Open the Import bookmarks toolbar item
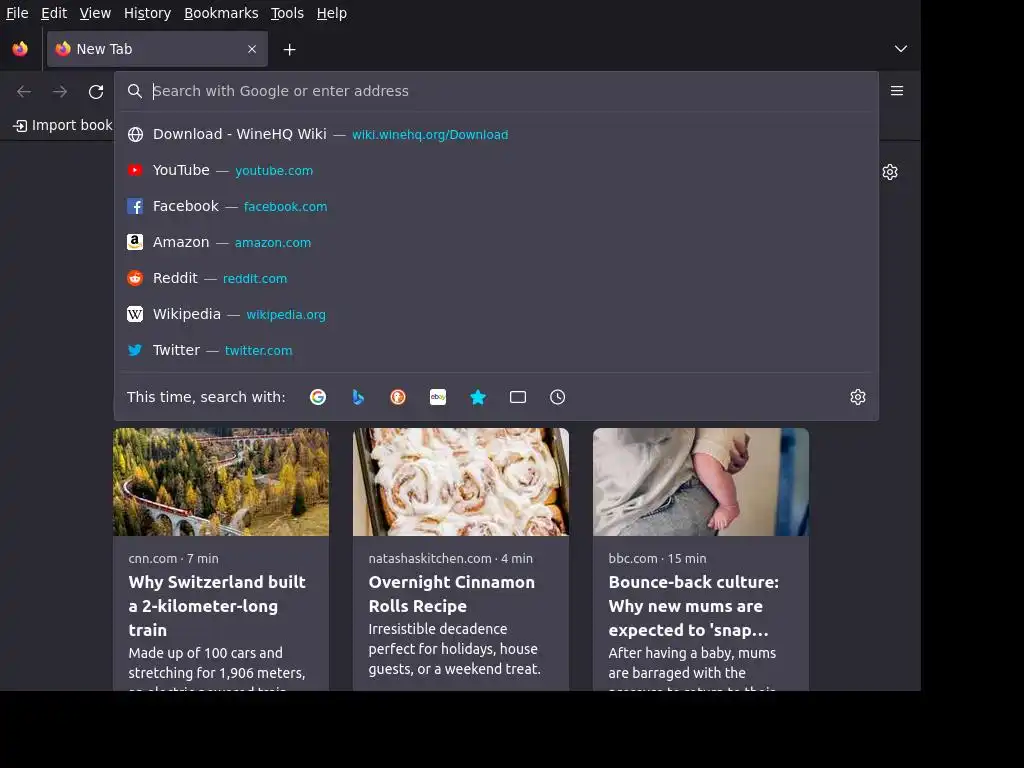Screen dimensions: 1024x768 click(x=63, y=125)
